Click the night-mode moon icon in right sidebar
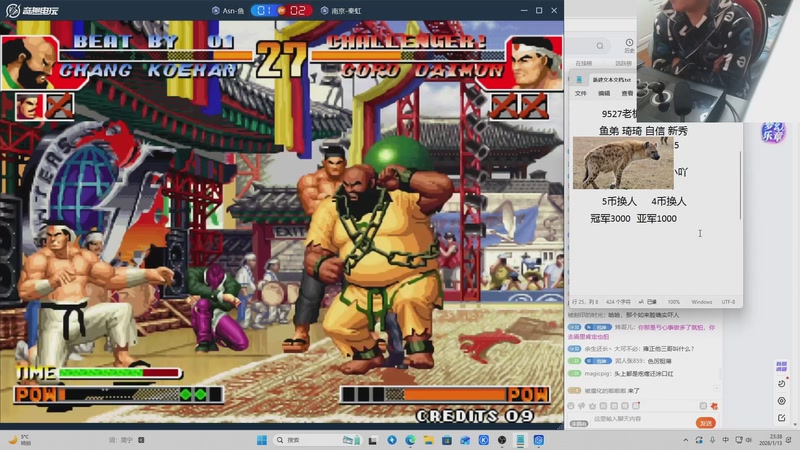Viewport: 800px width, 450px height. 781,384
